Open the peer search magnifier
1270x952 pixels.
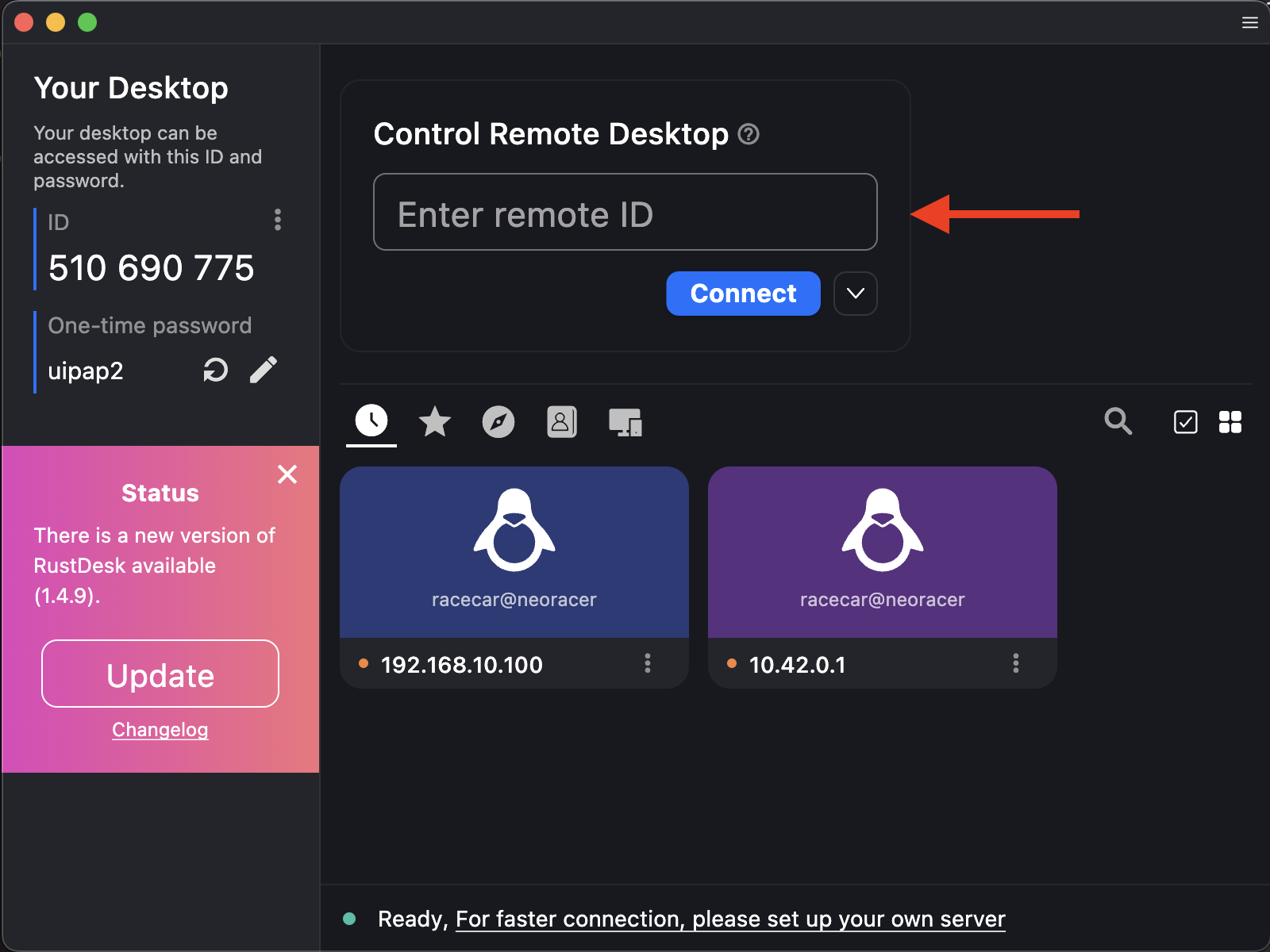click(x=1118, y=421)
